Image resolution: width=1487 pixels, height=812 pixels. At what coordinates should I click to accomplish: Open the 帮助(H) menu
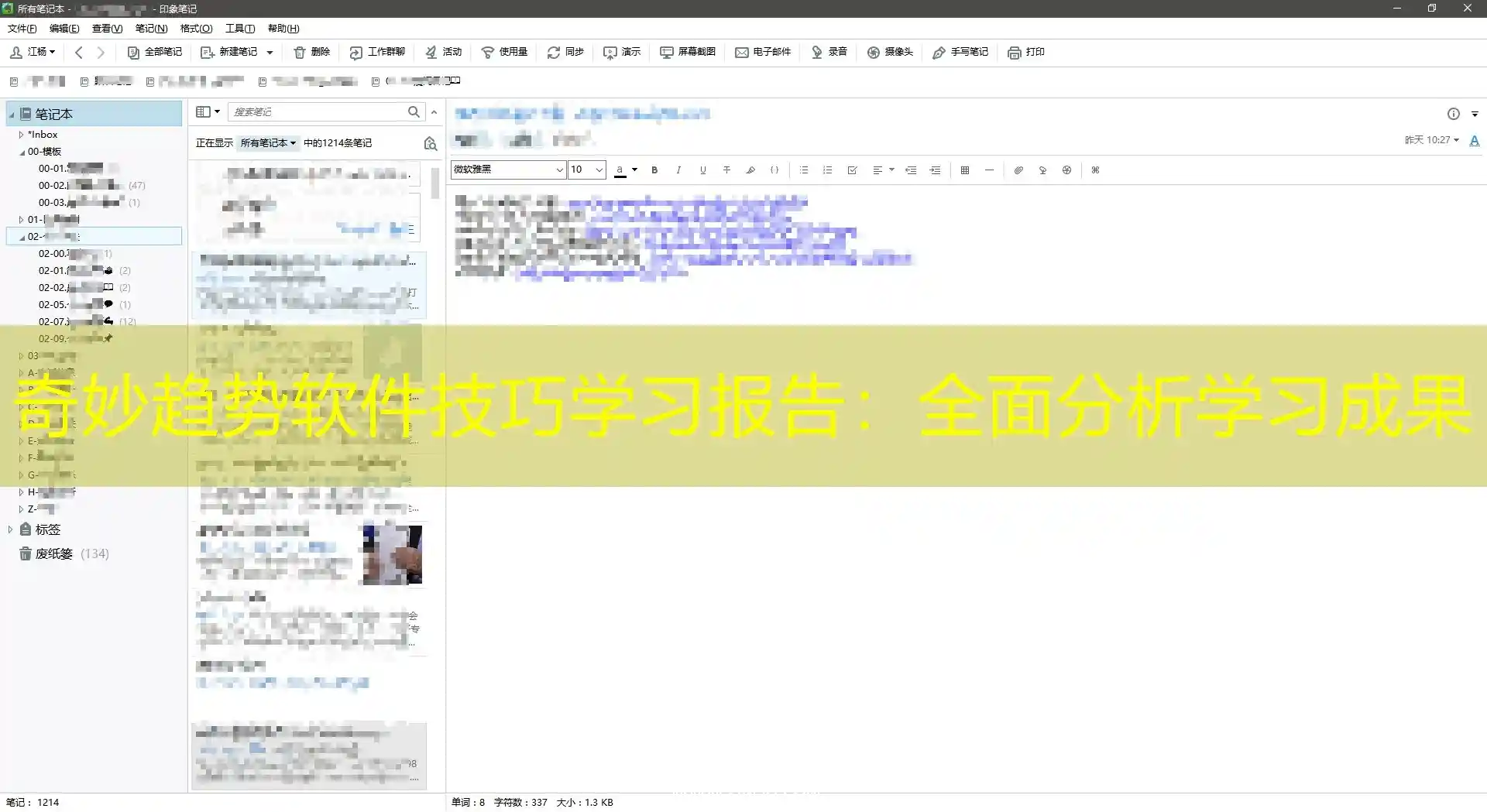coord(283,29)
